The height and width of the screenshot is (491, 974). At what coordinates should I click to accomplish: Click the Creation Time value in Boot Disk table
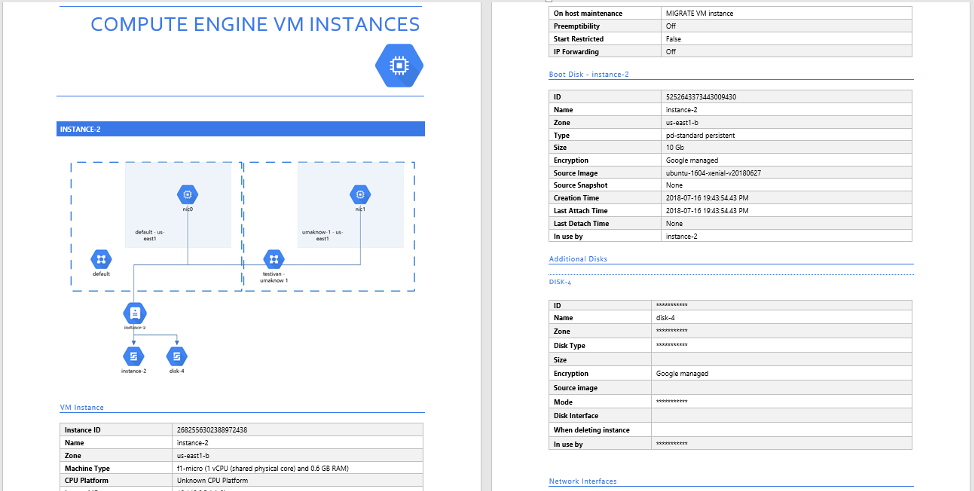pos(706,198)
